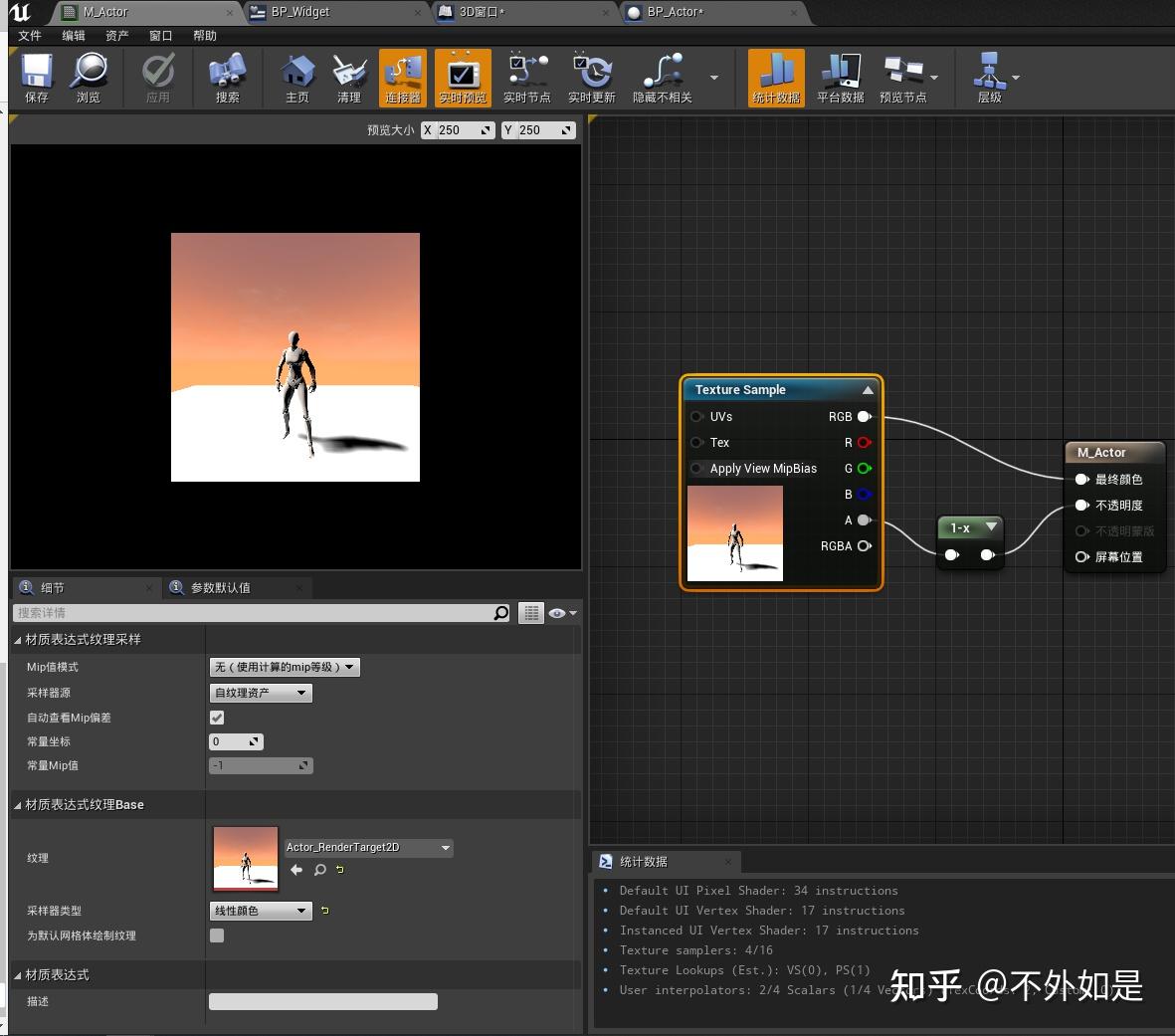Open the 窗口 menu
This screenshot has height=1036, width=1175.
click(160, 36)
